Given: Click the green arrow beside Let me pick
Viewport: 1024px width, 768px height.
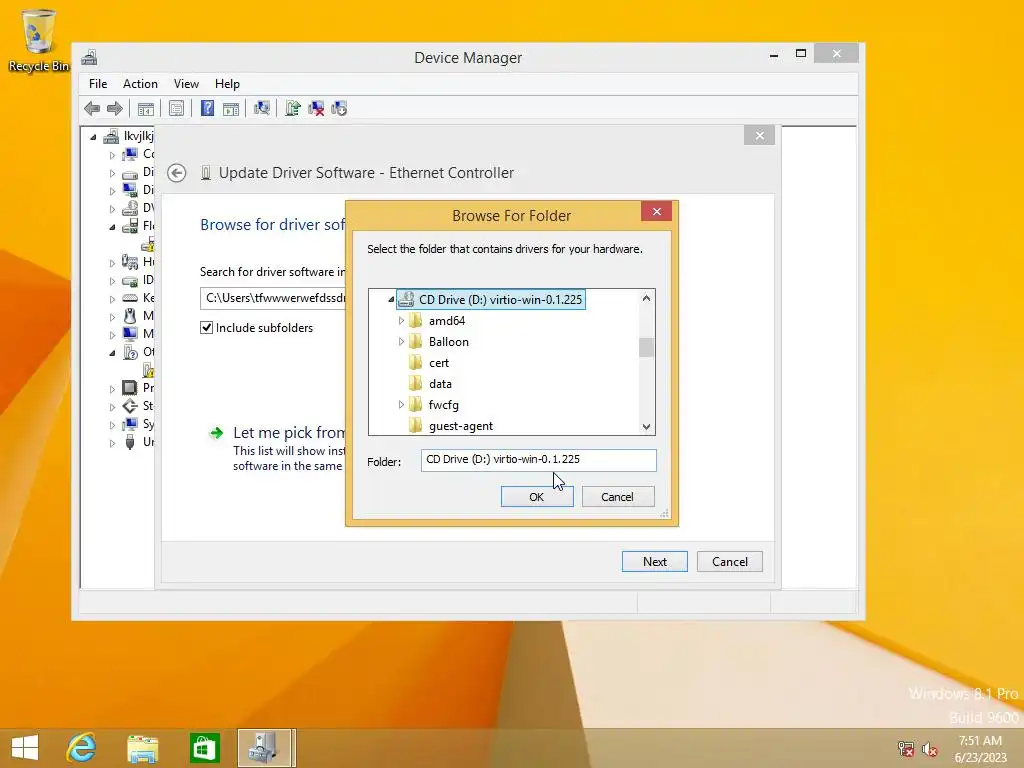Looking at the screenshot, I should point(216,433).
